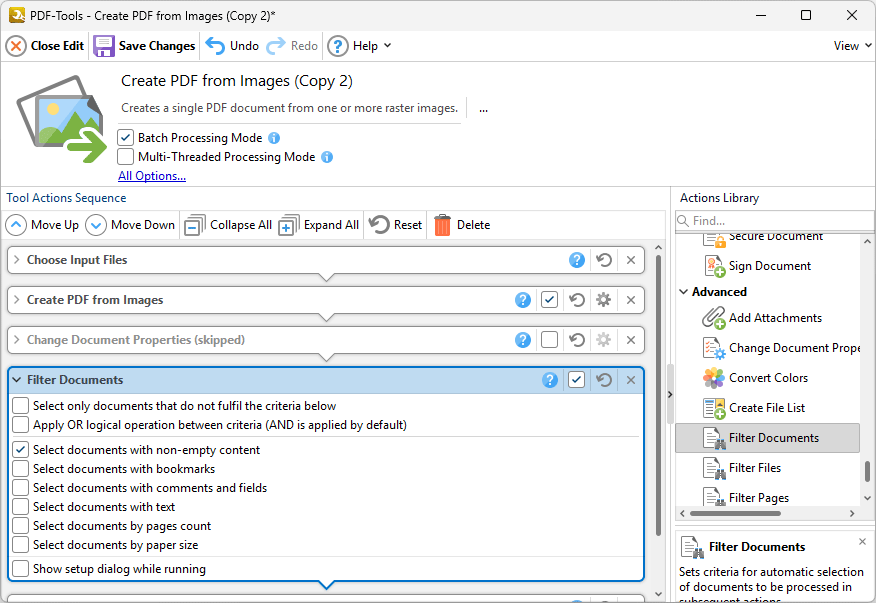Disable the Create PDF from Images step

tap(549, 300)
